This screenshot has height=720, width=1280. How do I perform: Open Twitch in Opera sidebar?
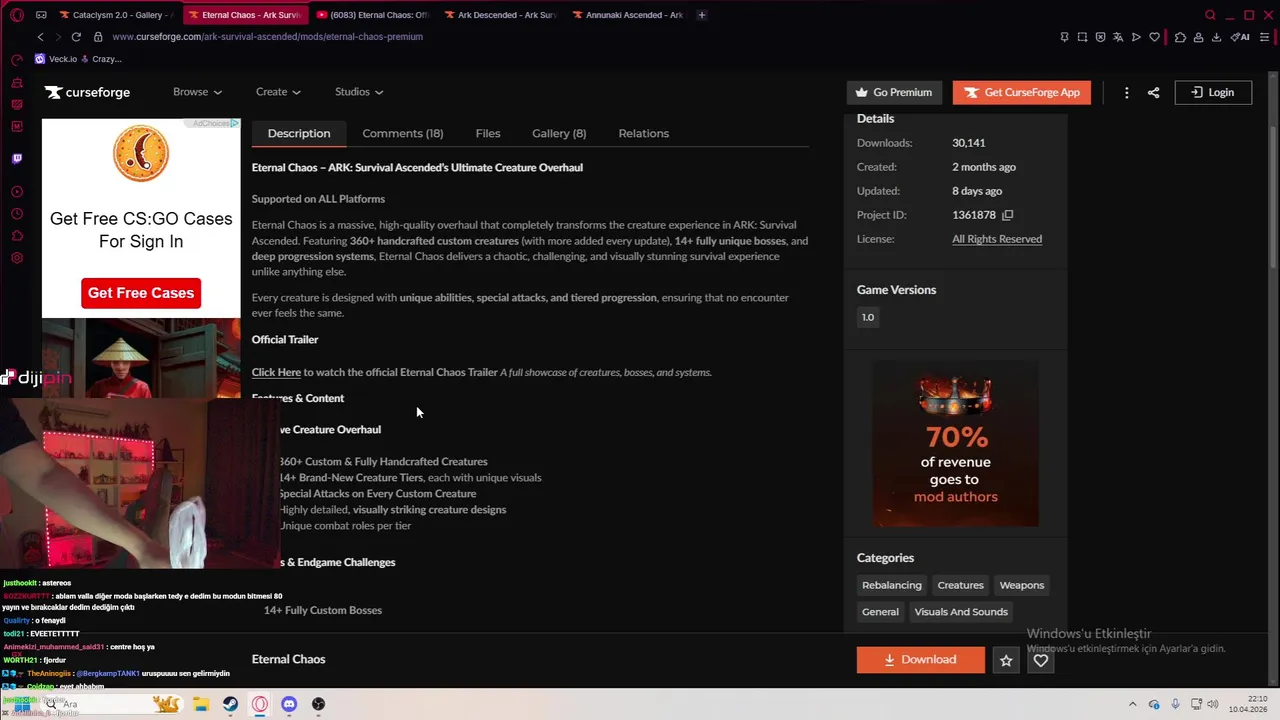pyautogui.click(x=17, y=159)
